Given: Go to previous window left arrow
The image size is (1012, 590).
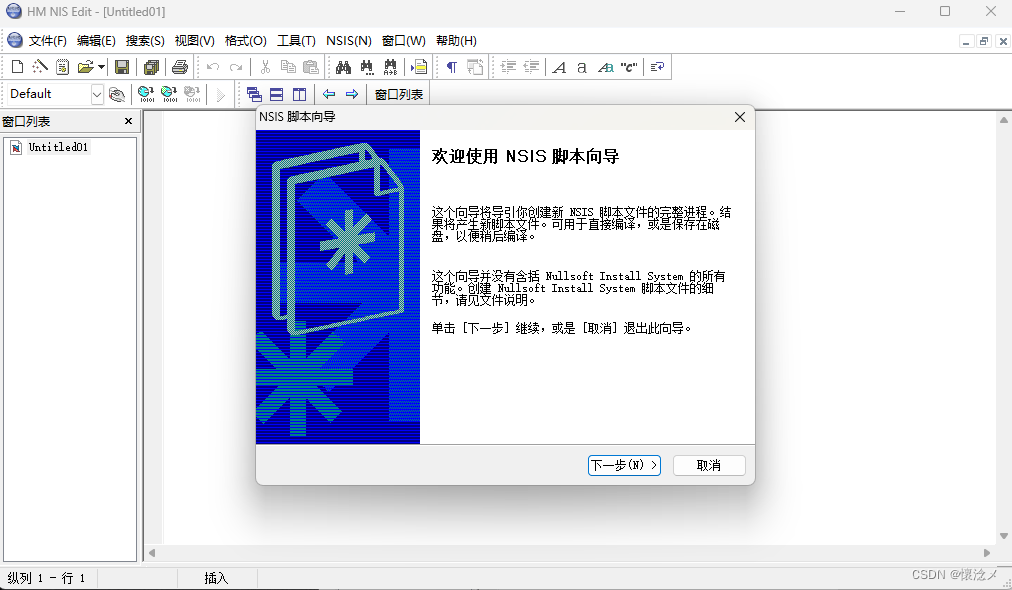Looking at the screenshot, I should pos(329,94).
